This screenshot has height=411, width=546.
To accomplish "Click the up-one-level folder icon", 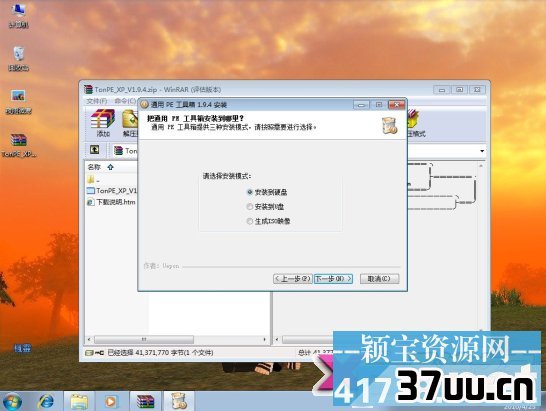I will click(x=95, y=150).
